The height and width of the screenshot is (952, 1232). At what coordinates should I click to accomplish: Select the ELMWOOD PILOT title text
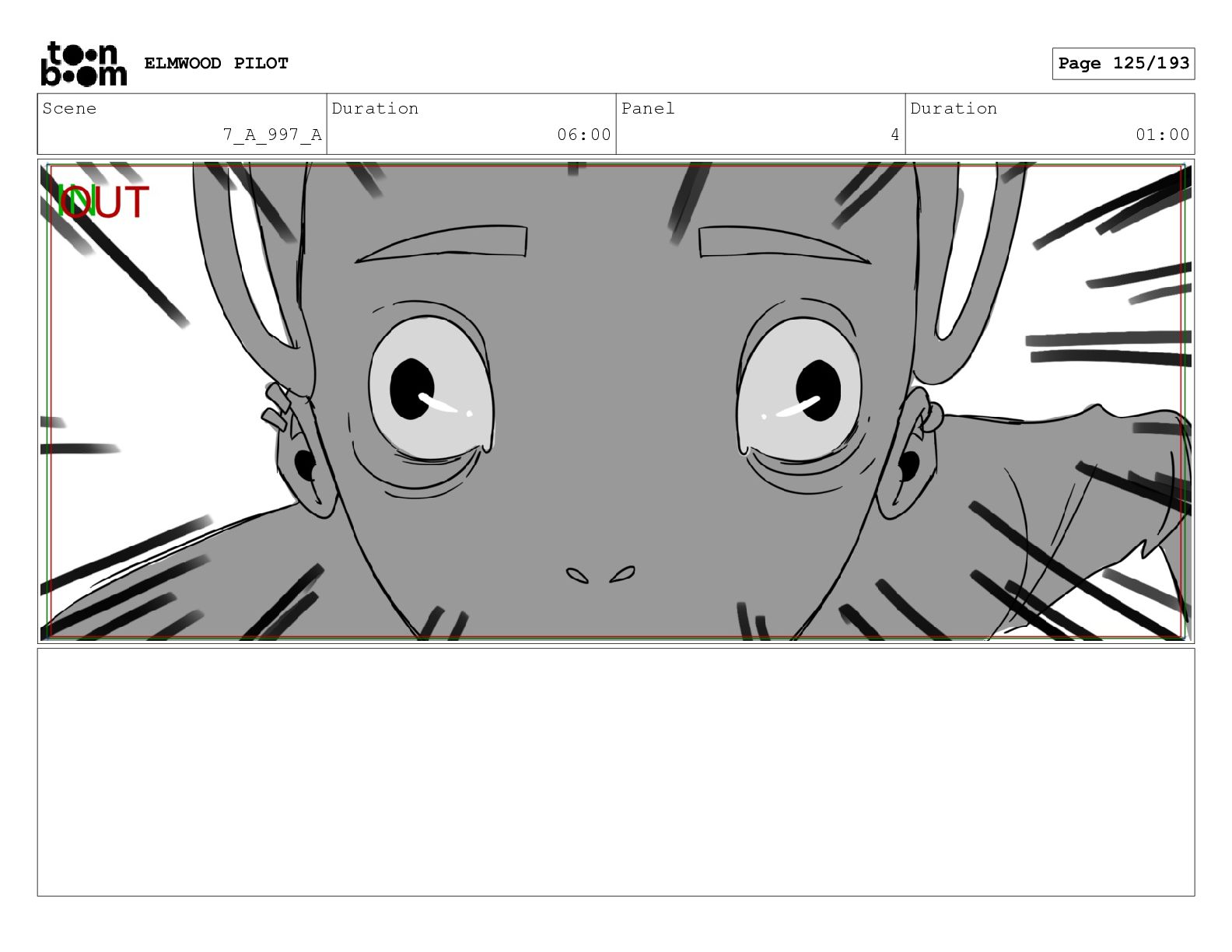pos(216,63)
